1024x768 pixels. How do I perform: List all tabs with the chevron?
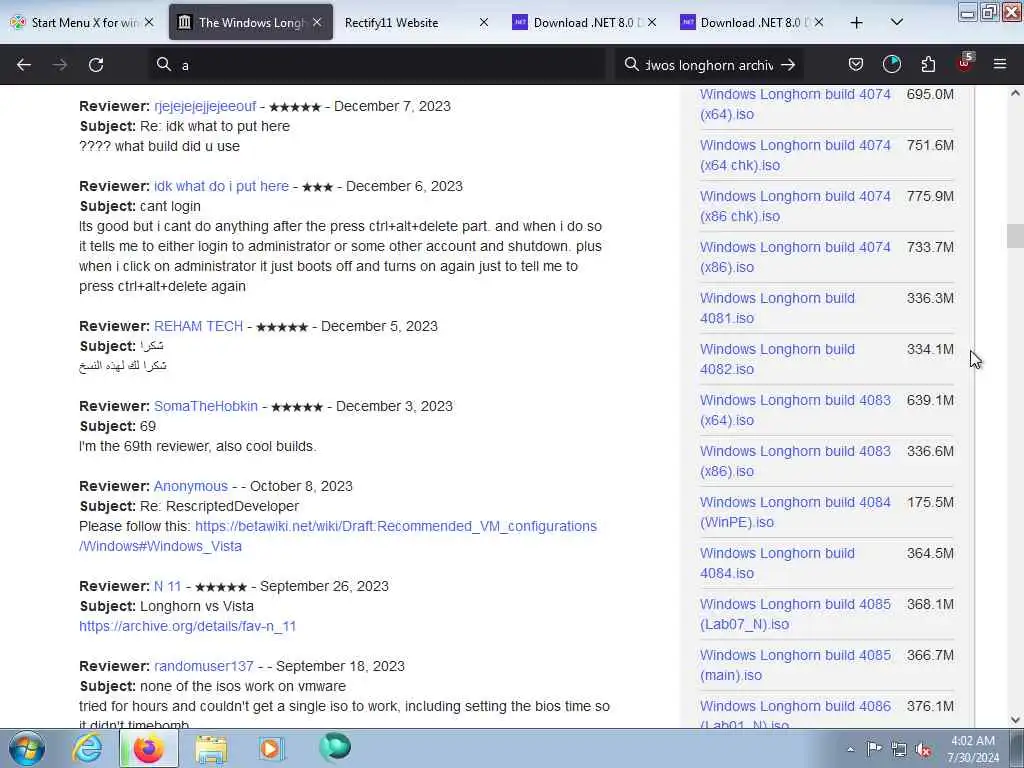point(897,22)
